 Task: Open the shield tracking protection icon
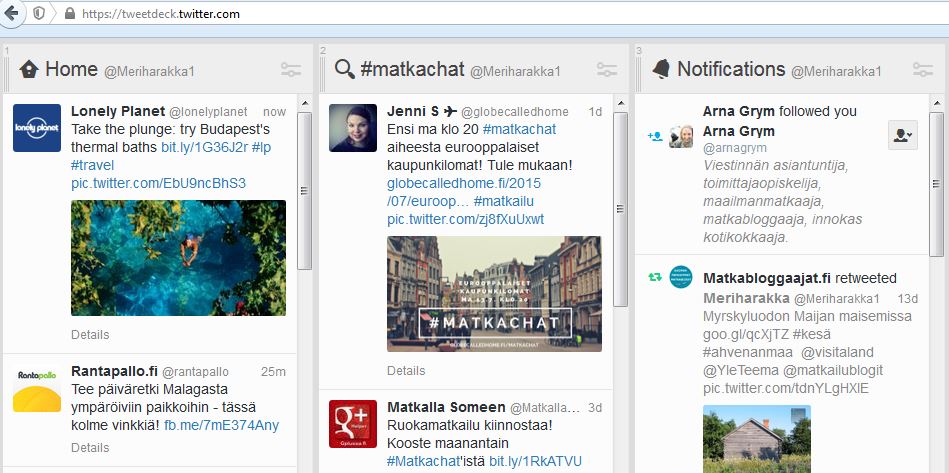(x=39, y=13)
